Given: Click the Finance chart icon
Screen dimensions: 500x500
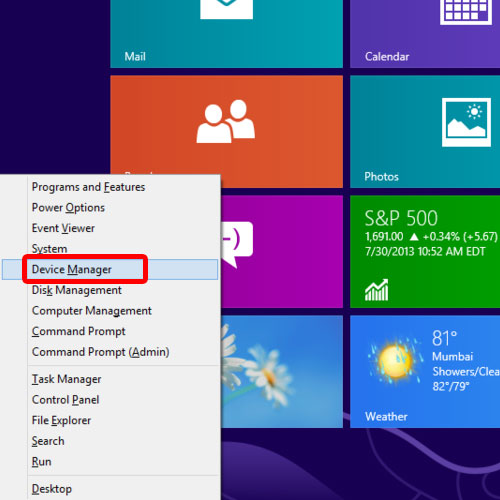Looking at the screenshot, I should [377, 290].
